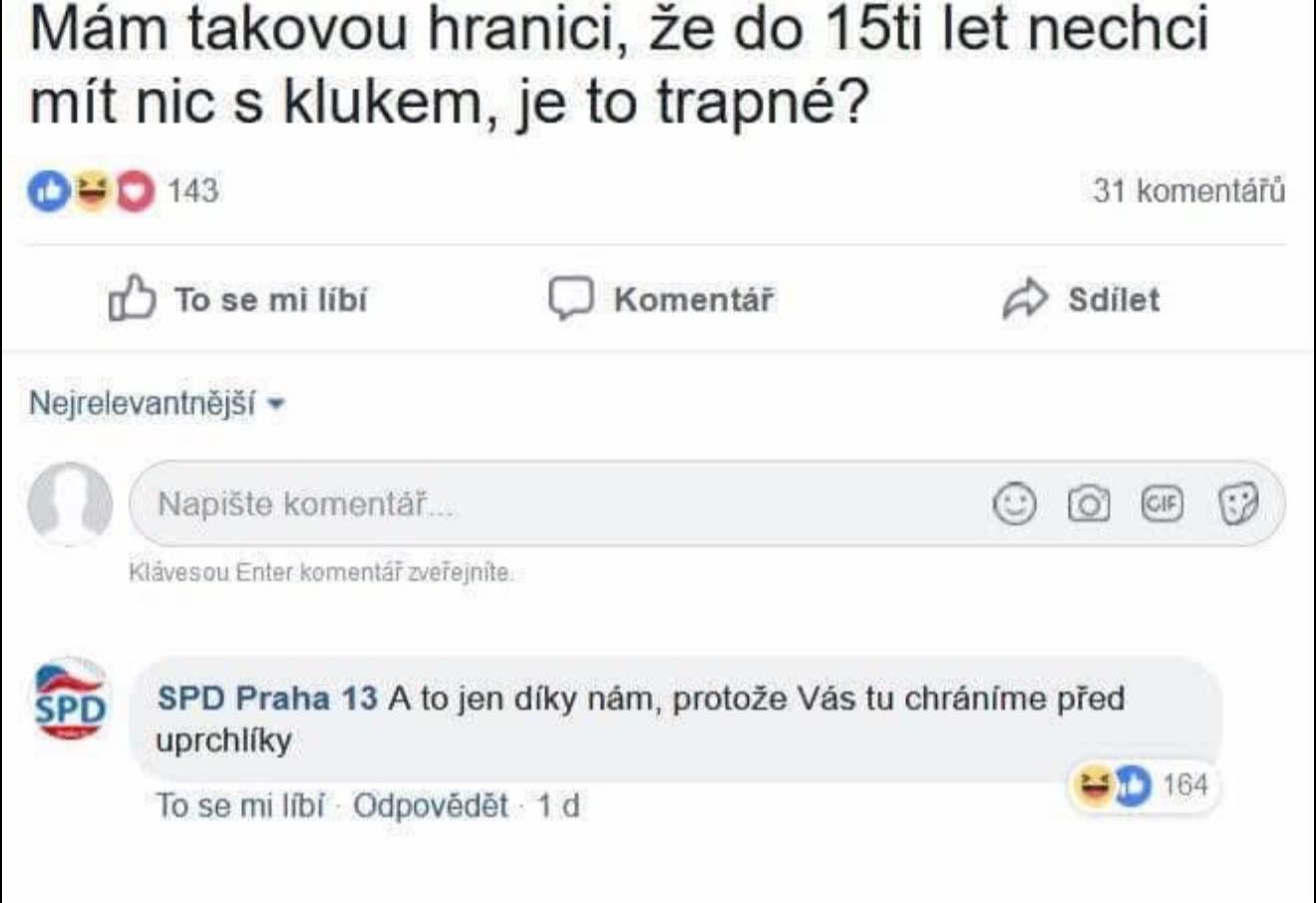Click the blank user avatar
This screenshot has width=1316, height=903.
coord(70,503)
